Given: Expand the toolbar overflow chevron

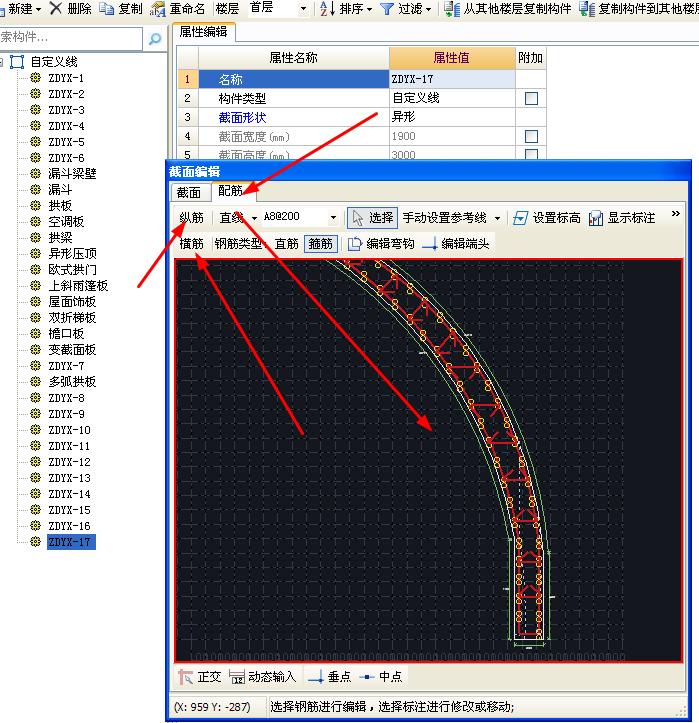Looking at the screenshot, I should pyautogui.click(x=675, y=213).
